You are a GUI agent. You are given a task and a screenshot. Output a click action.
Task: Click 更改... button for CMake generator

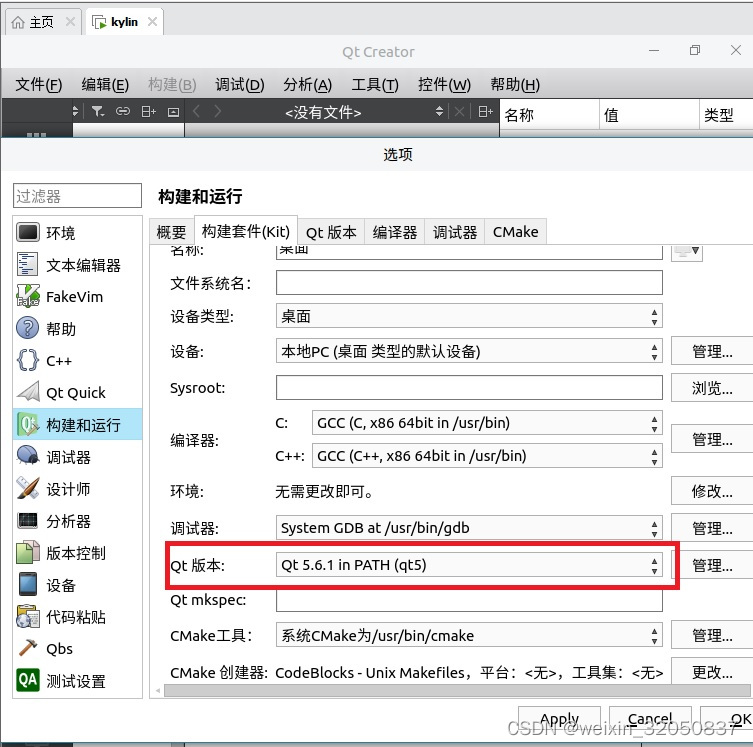coord(712,672)
